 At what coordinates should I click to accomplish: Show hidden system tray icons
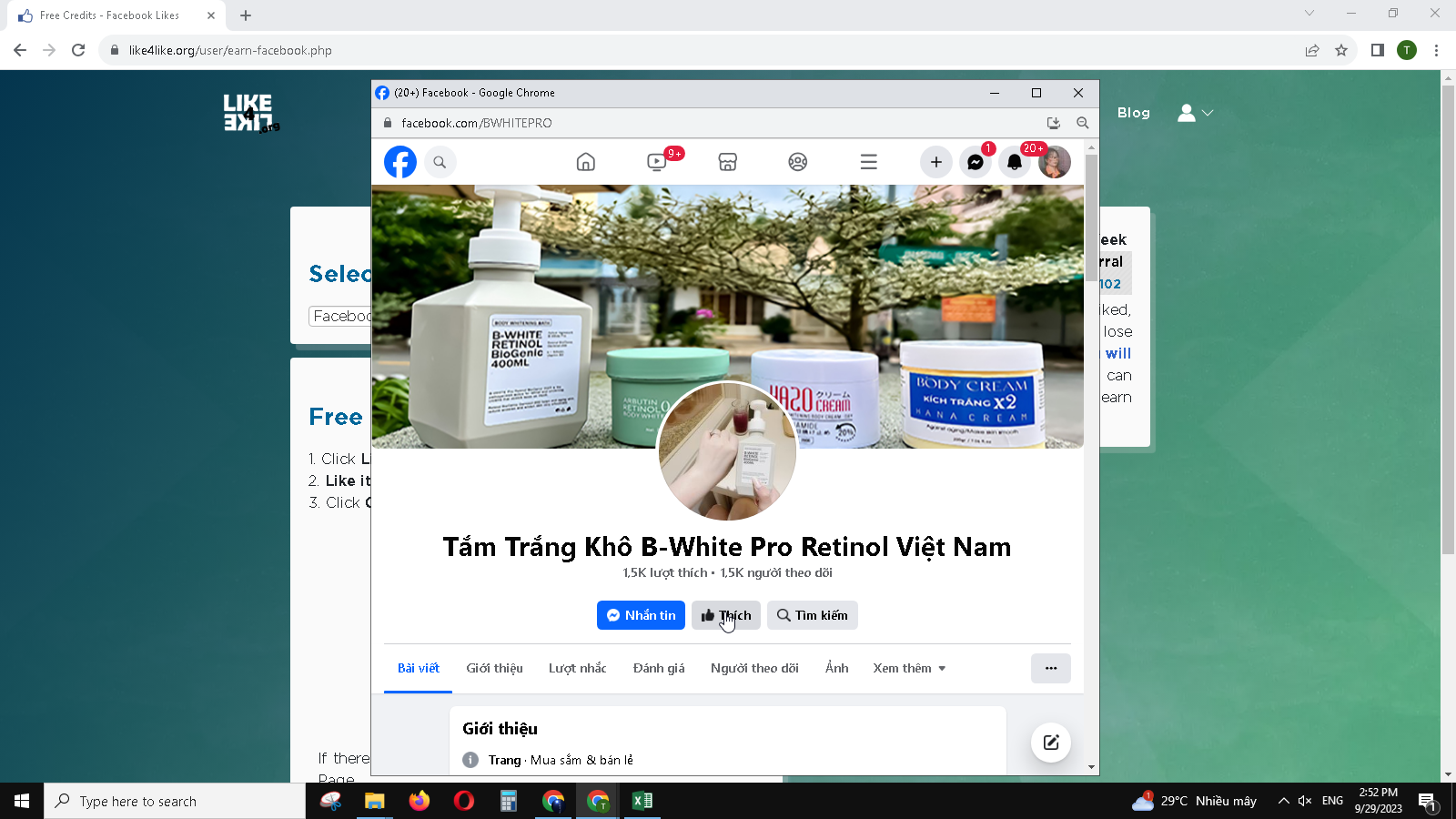coord(1283,801)
